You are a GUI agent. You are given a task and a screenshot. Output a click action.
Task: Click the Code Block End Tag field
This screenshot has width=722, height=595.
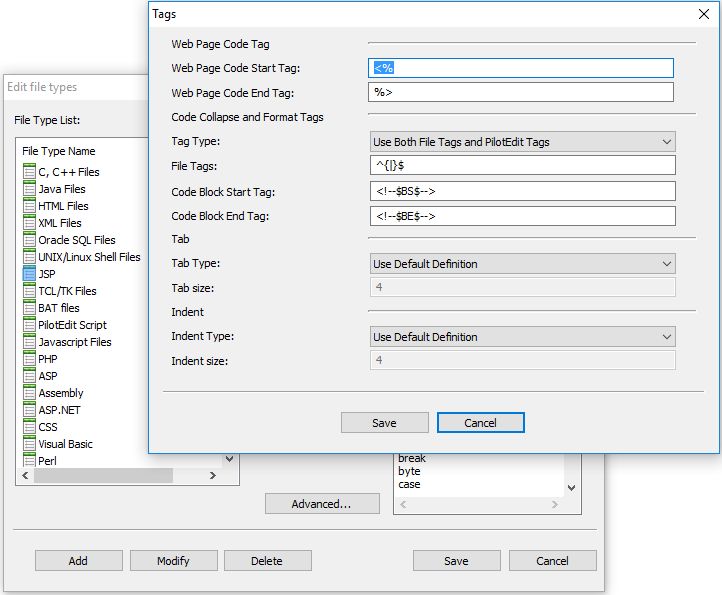523,216
